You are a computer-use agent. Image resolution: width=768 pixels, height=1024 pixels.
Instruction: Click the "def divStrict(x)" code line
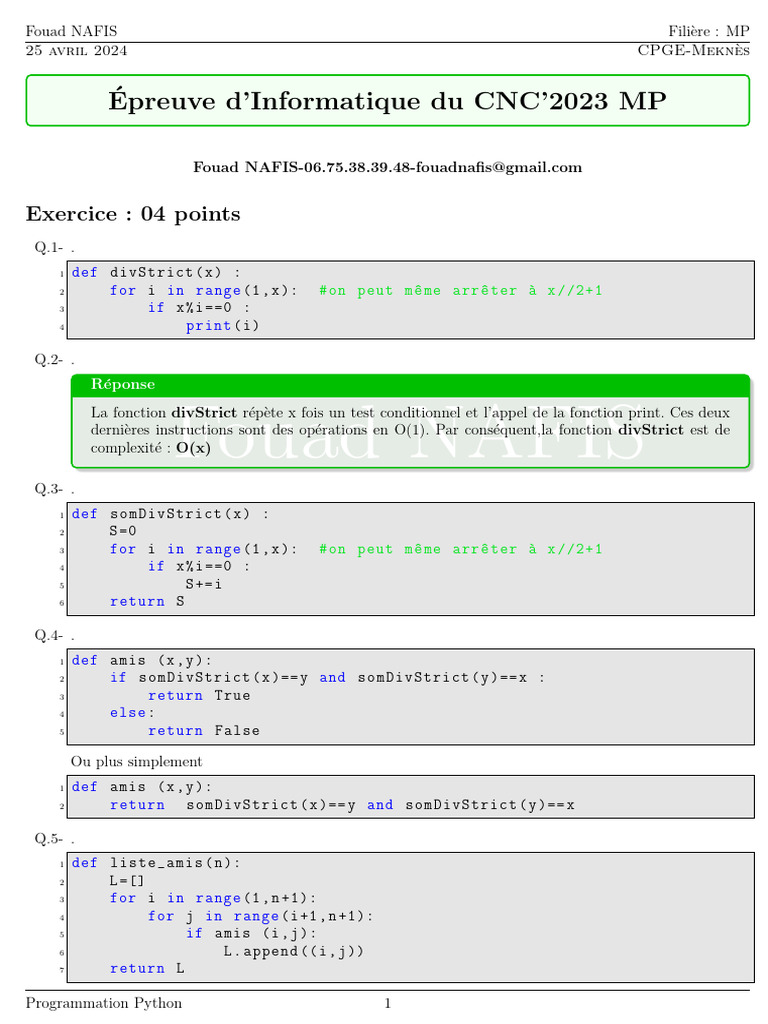pyautogui.click(x=155, y=272)
